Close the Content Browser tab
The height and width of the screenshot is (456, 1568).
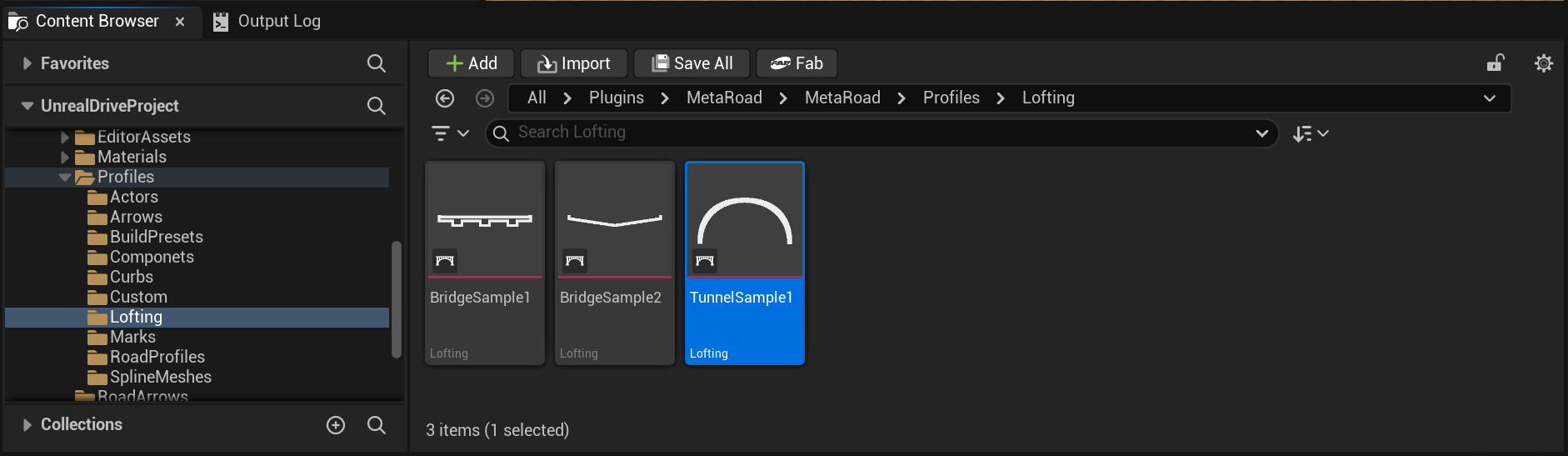point(180,22)
